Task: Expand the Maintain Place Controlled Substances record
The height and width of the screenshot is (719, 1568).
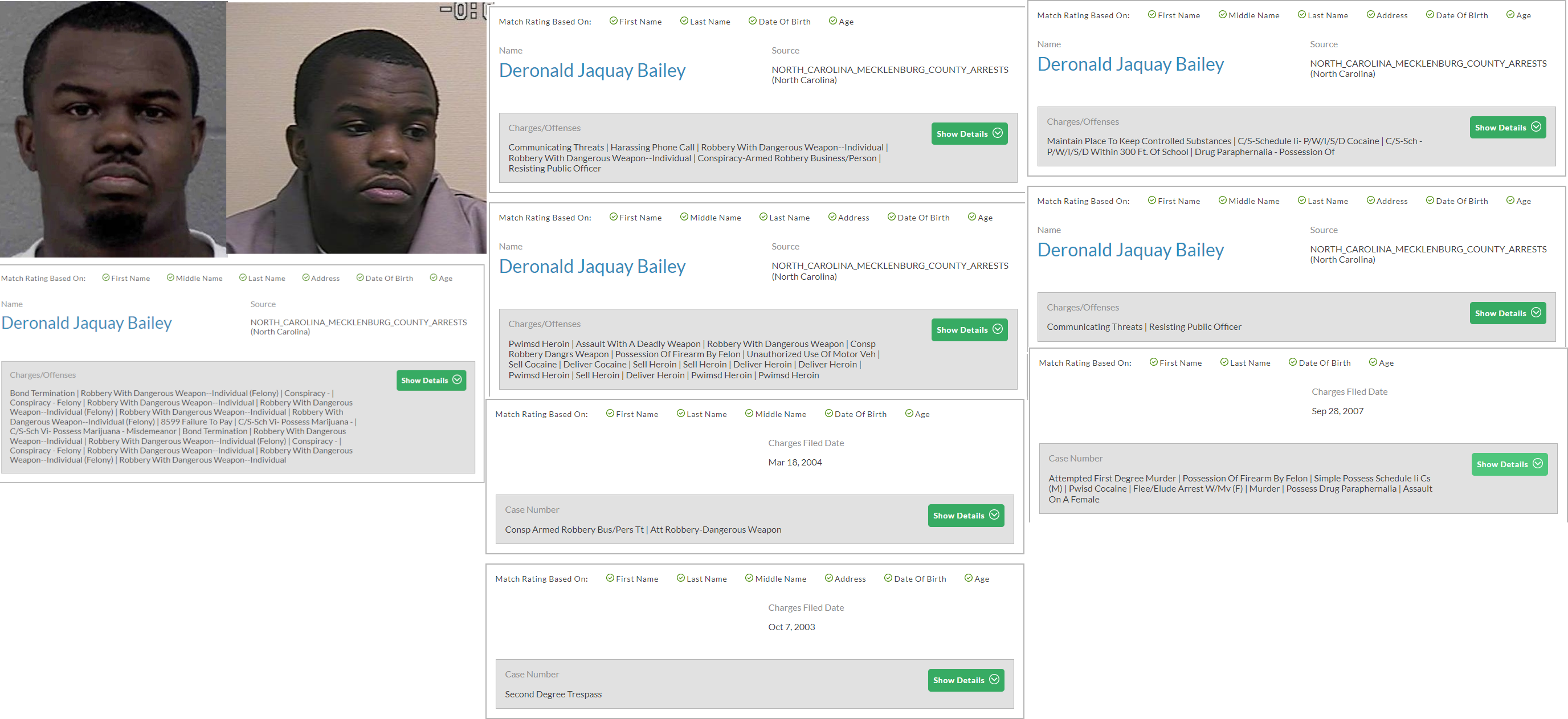Action: (1507, 128)
